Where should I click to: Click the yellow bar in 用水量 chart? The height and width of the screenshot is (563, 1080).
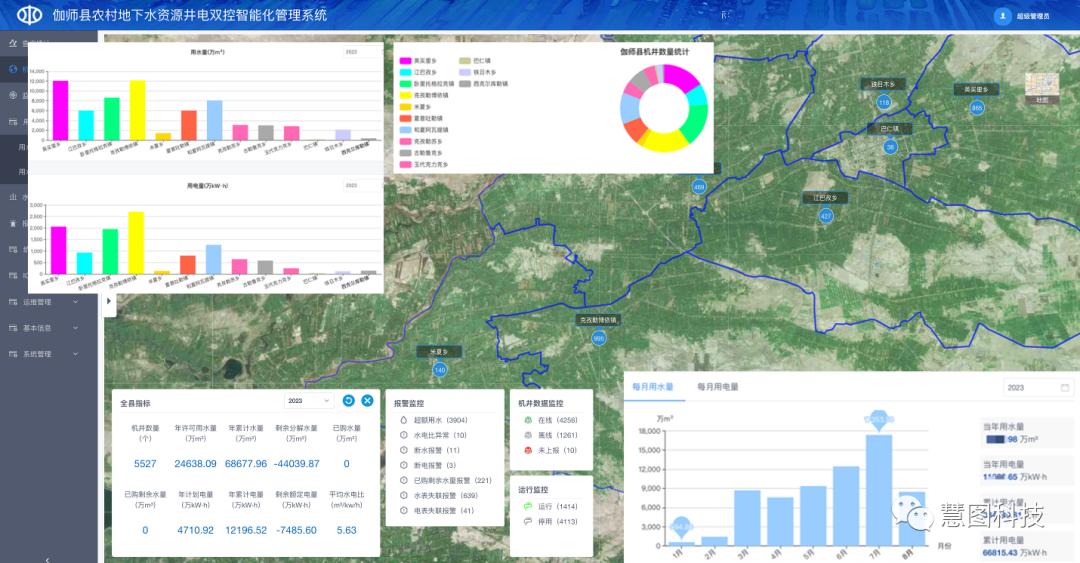coord(138,110)
